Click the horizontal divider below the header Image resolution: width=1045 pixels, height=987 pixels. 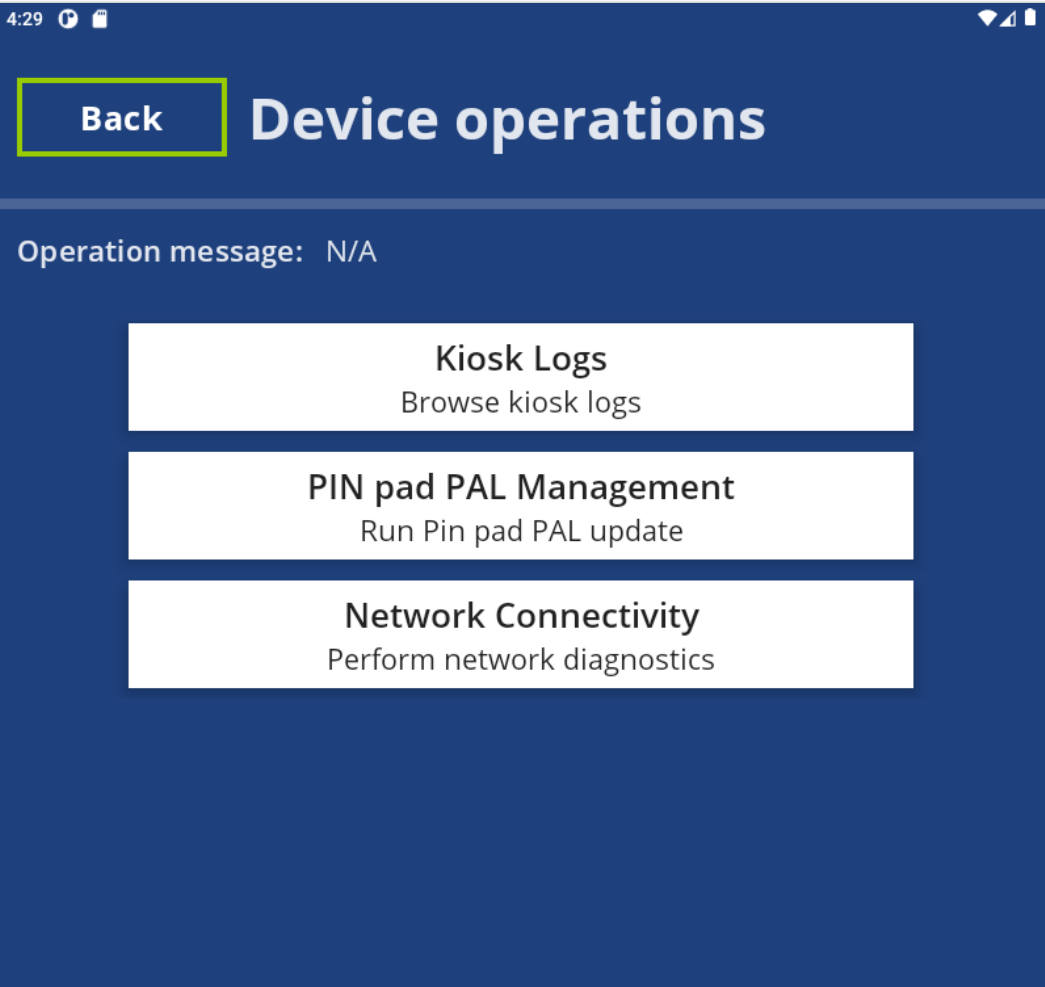[522, 204]
